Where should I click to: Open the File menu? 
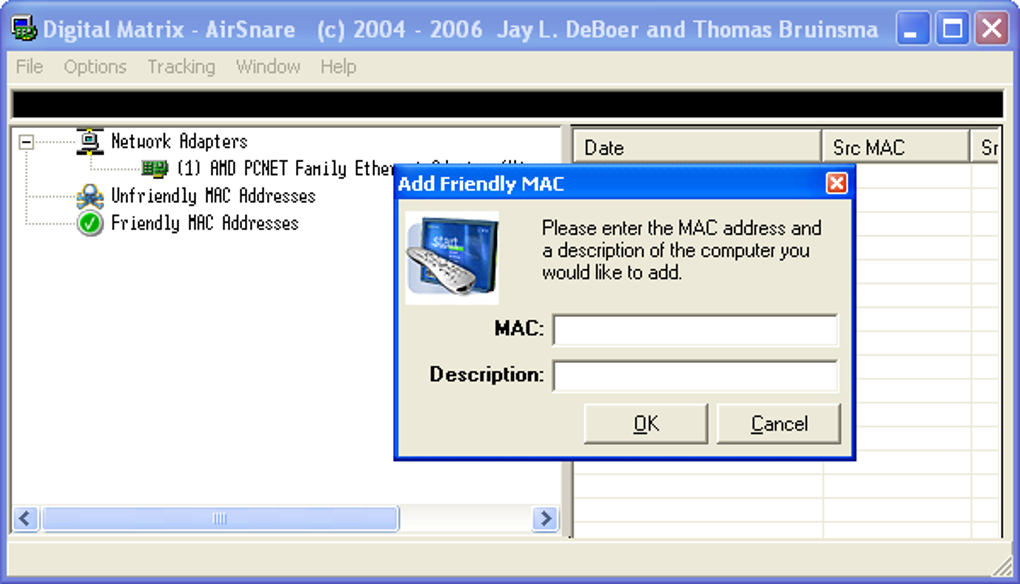click(x=29, y=66)
